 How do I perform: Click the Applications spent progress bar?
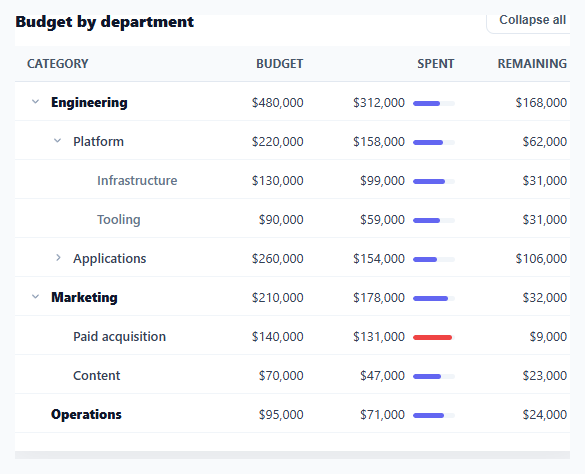click(x=434, y=259)
